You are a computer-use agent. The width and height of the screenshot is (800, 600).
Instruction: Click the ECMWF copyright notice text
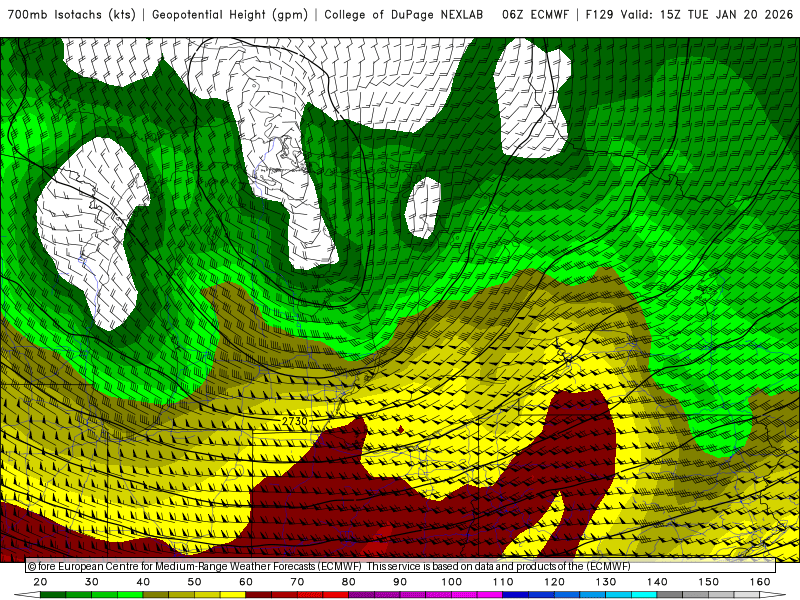click(x=329, y=566)
